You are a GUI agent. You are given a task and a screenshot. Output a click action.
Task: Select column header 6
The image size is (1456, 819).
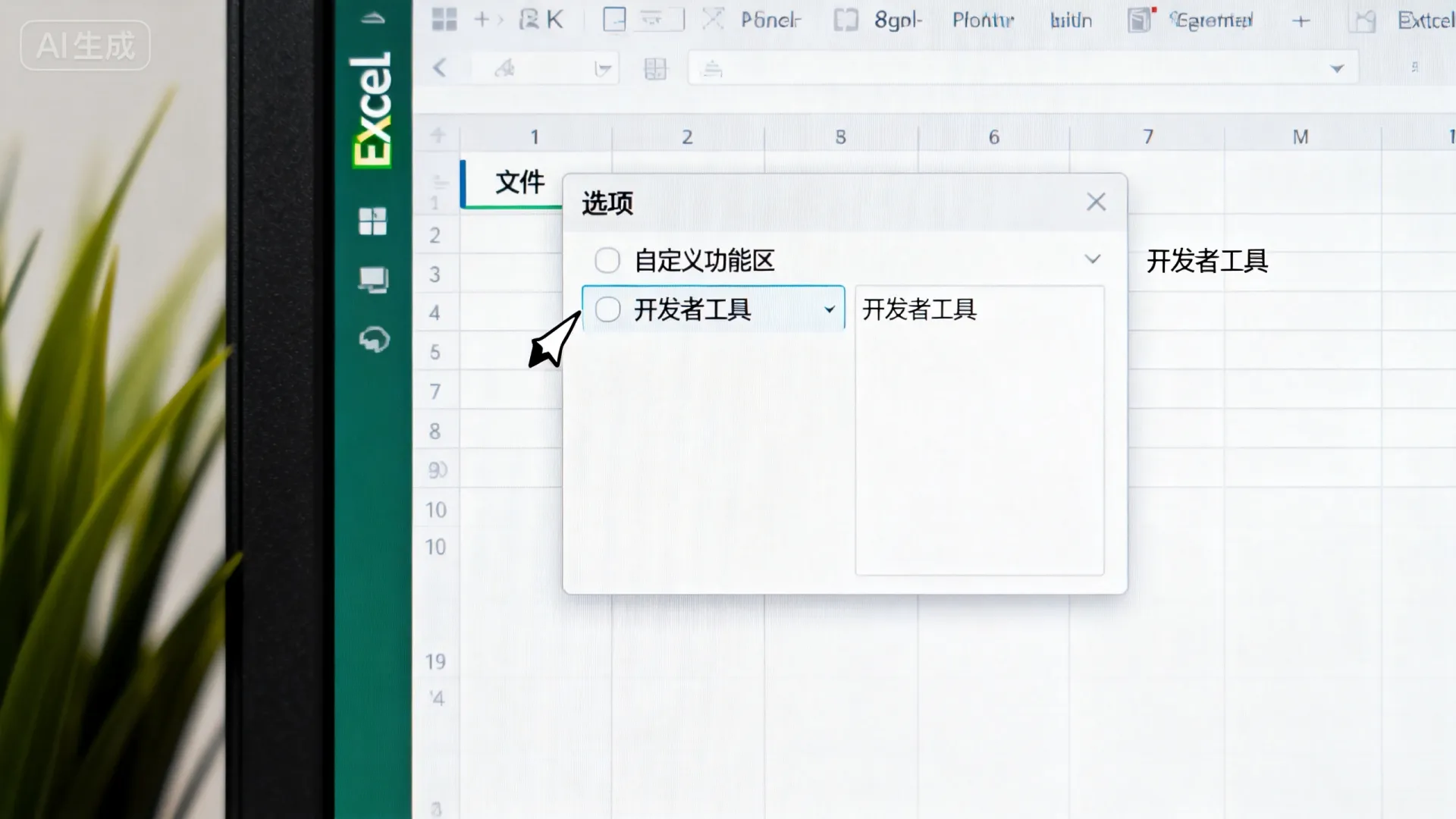pos(993,137)
